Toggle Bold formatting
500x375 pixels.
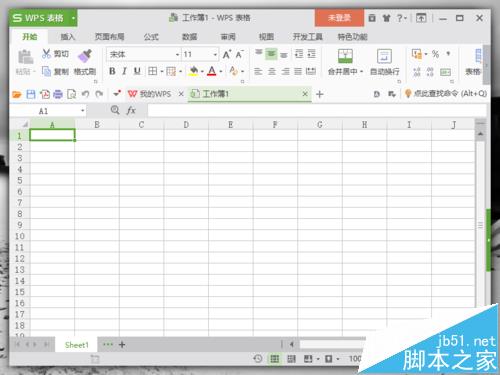point(112,71)
